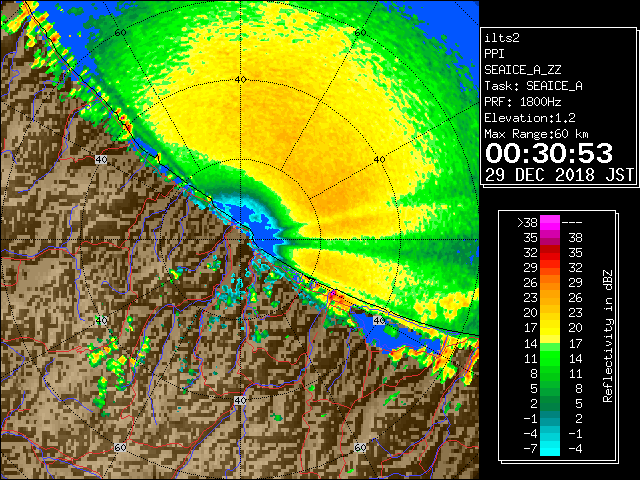Click the "40" range label north of radar centre
This screenshot has width=640, height=480.
tap(240, 80)
